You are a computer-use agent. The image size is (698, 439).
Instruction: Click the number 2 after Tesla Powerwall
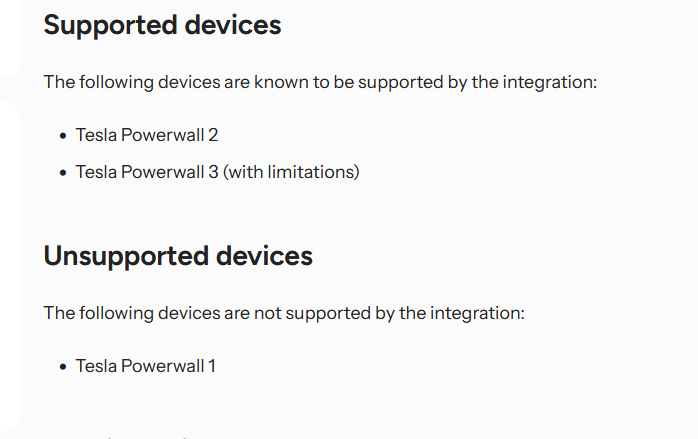(213, 135)
